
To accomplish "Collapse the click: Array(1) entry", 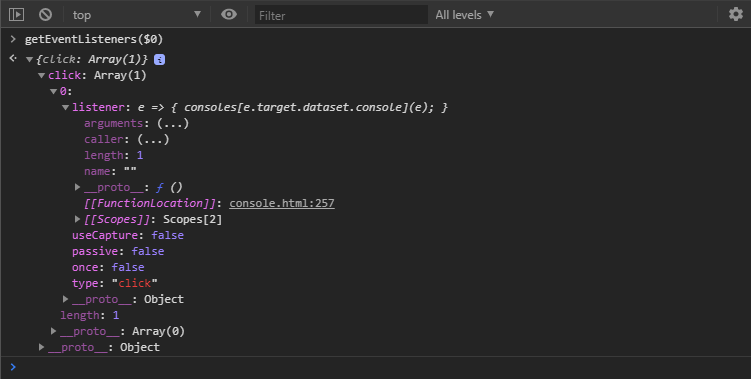I will pyautogui.click(x=42, y=76).
